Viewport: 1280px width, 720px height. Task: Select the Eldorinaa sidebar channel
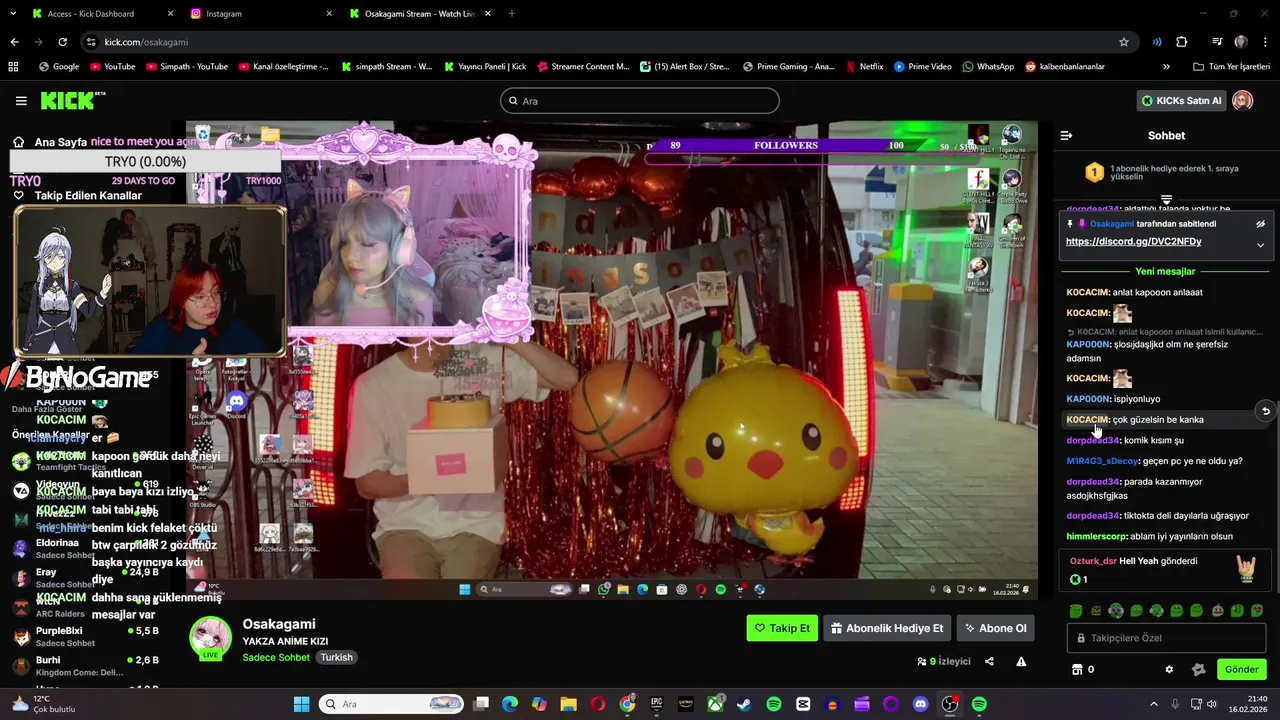[85, 549]
